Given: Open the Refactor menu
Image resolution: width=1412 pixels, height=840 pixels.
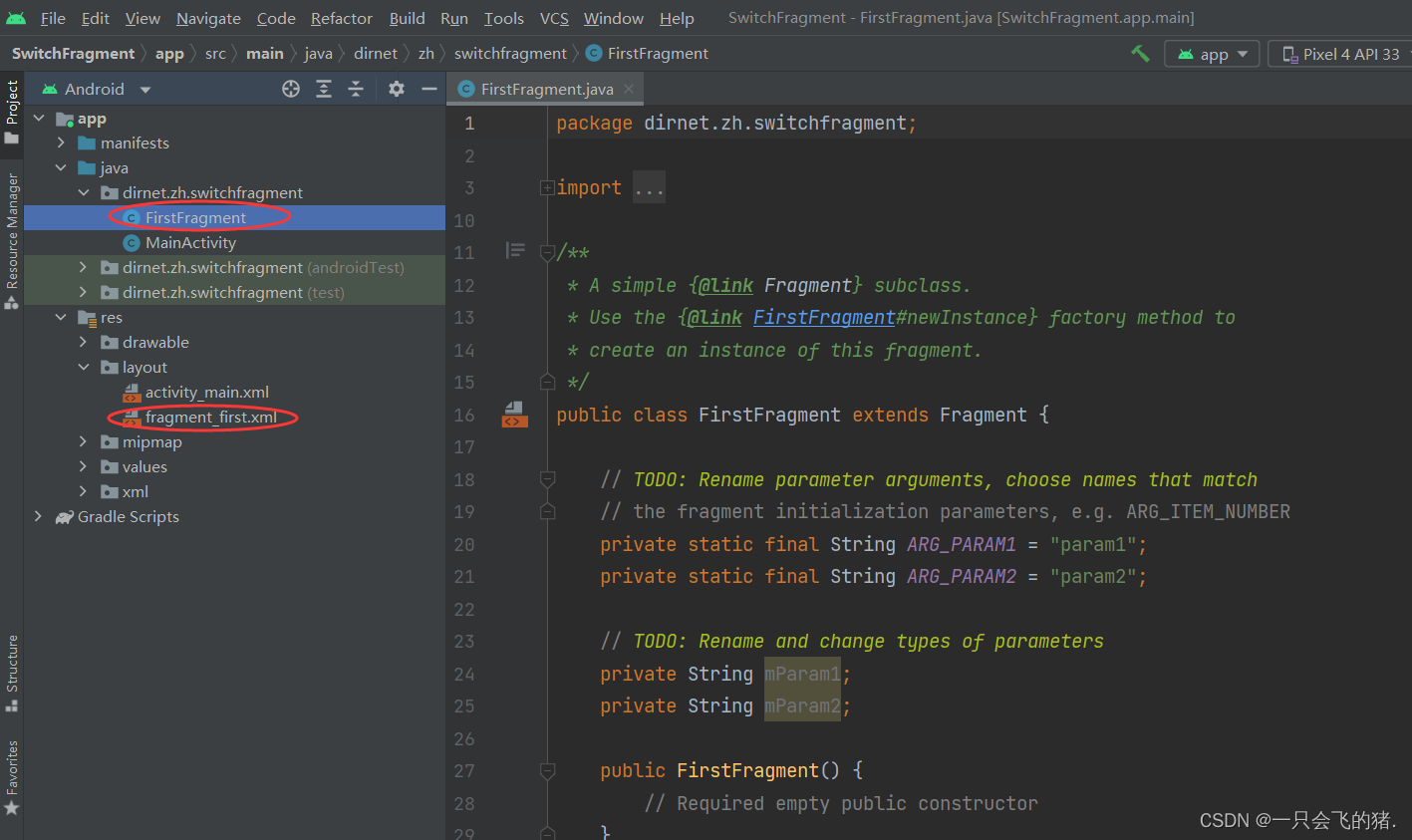Looking at the screenshot, I should coord(342,18).
